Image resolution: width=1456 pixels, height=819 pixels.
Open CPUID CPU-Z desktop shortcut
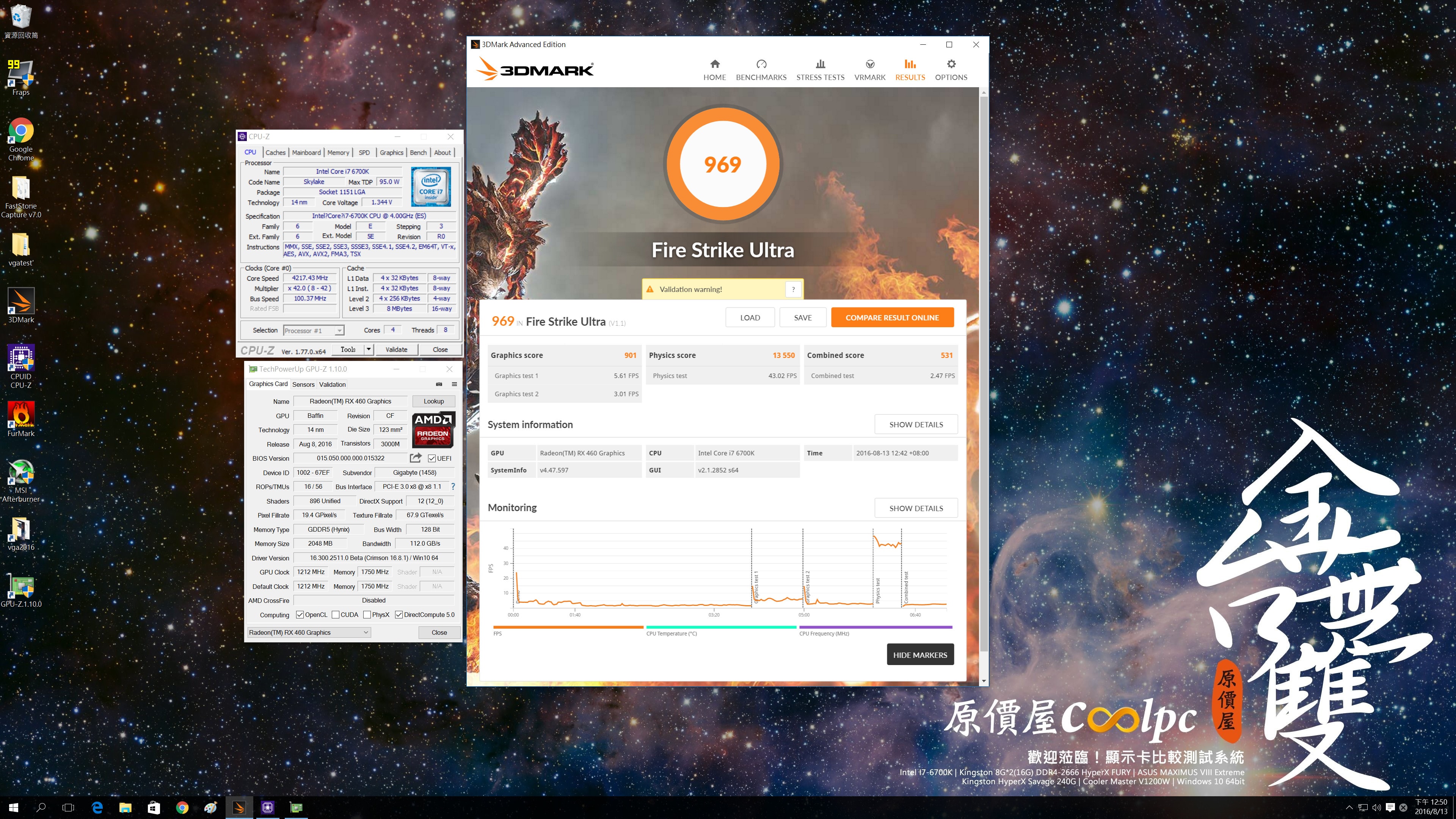(x=21, y=366)
